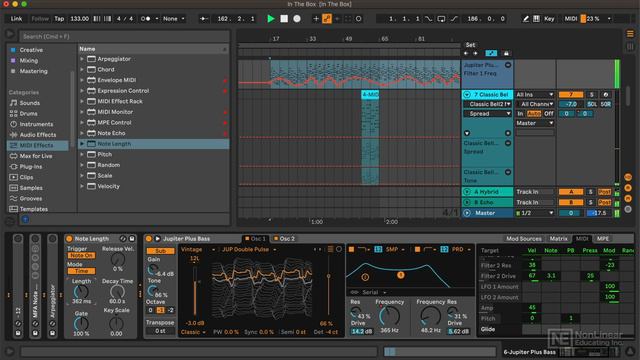
Task: Toggle the Automation Arm button
Action: pyautogui.click(x=327, y=19)
